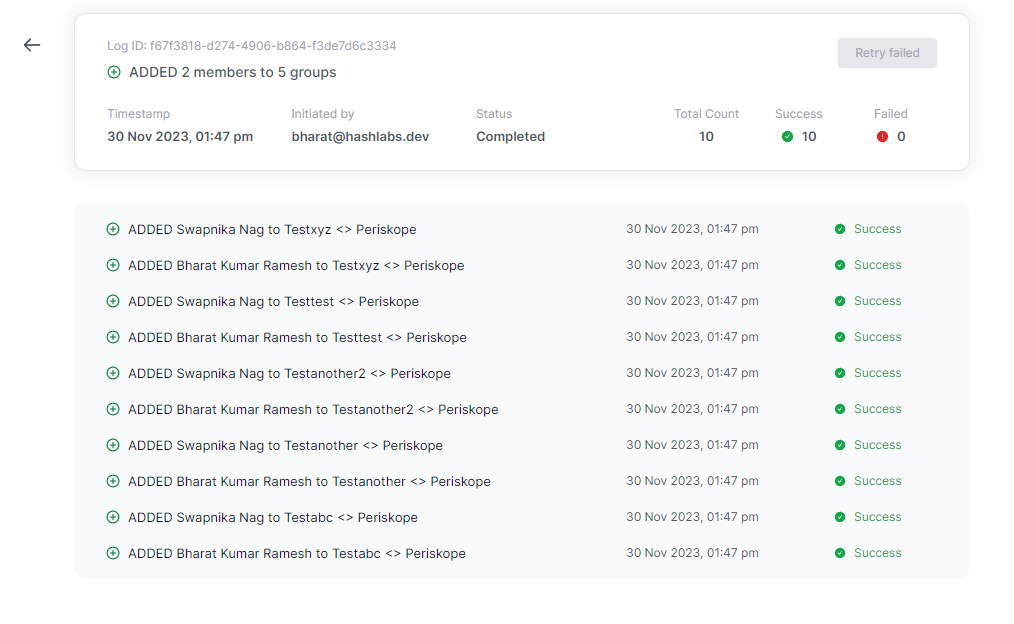Click plus icon on Bharat Kumar Ramesh to Testanother2 row
Image resolution: width=1014 pixels, height=624 pixels.
113,409
